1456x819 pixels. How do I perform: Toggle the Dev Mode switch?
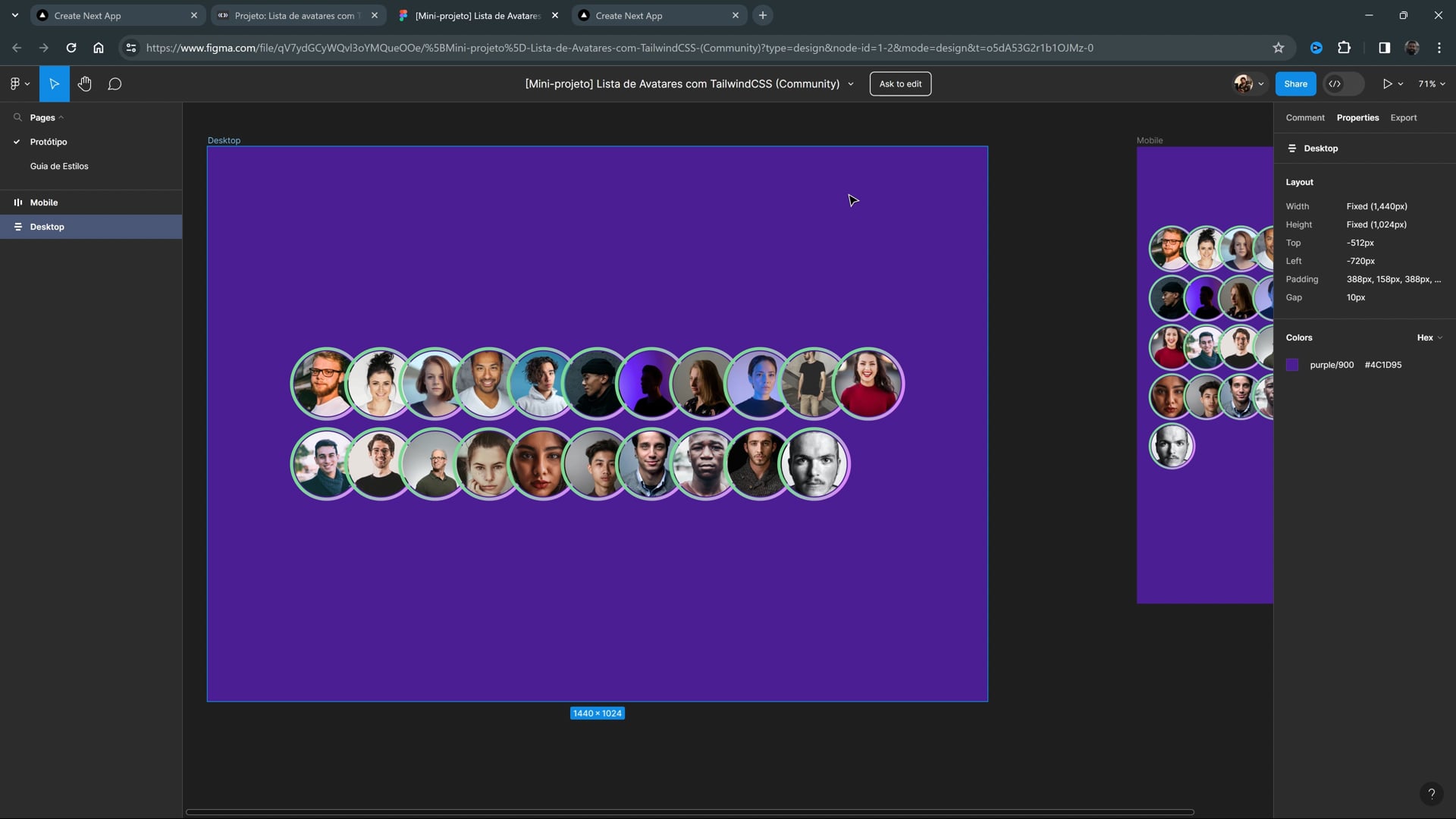1342,84
